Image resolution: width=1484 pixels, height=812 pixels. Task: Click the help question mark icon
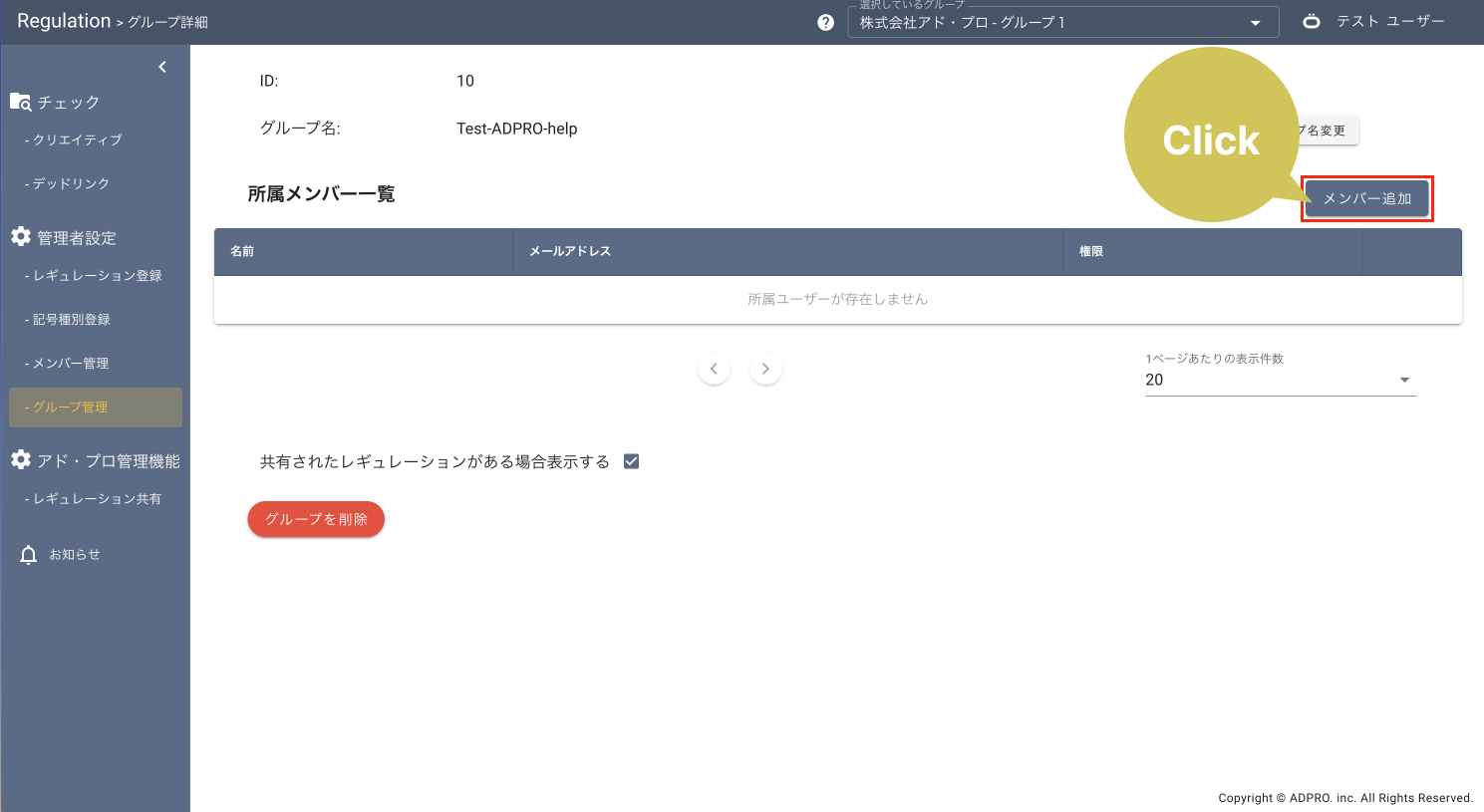(x=825, y=22)
